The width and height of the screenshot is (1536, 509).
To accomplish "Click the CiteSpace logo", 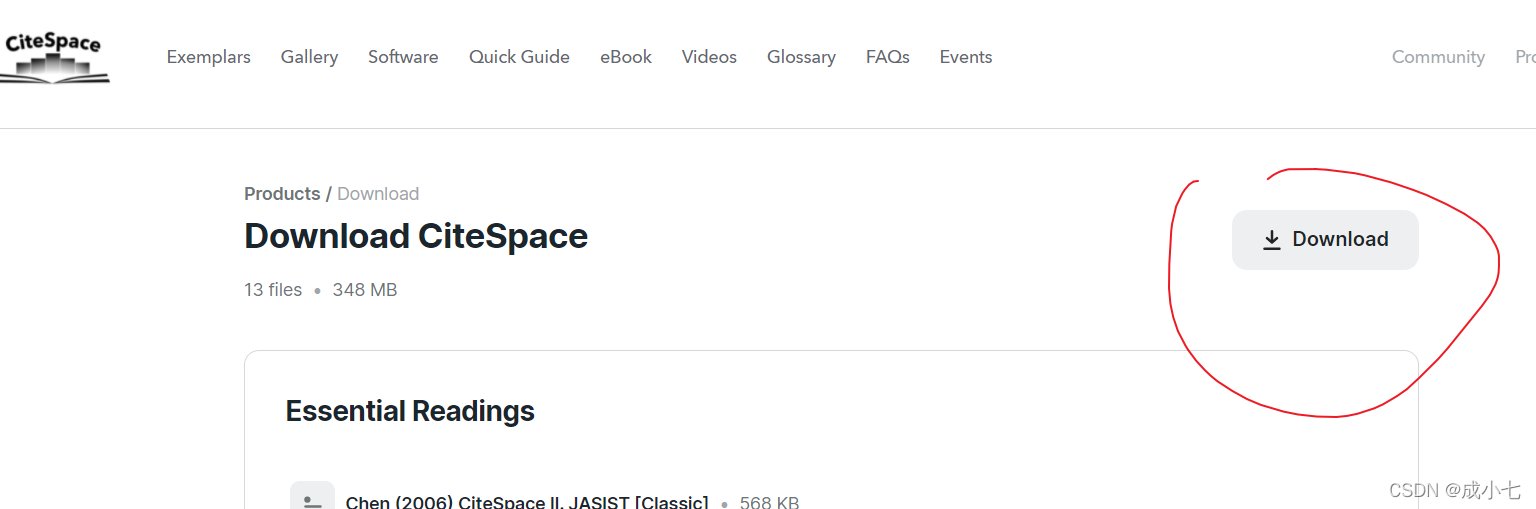I will [54, 57].
